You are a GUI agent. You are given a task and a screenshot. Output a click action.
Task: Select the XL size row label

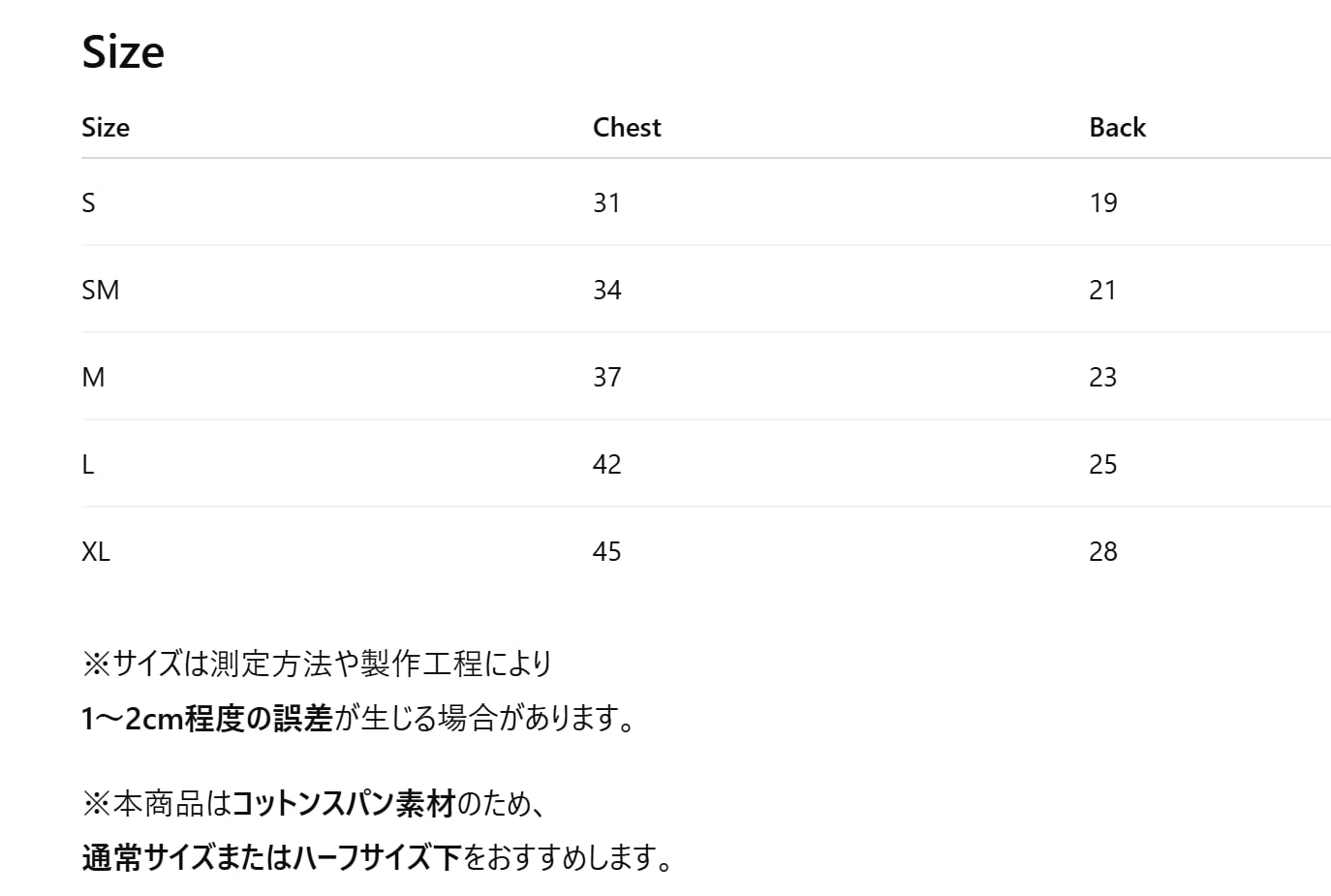pos(96,552)
